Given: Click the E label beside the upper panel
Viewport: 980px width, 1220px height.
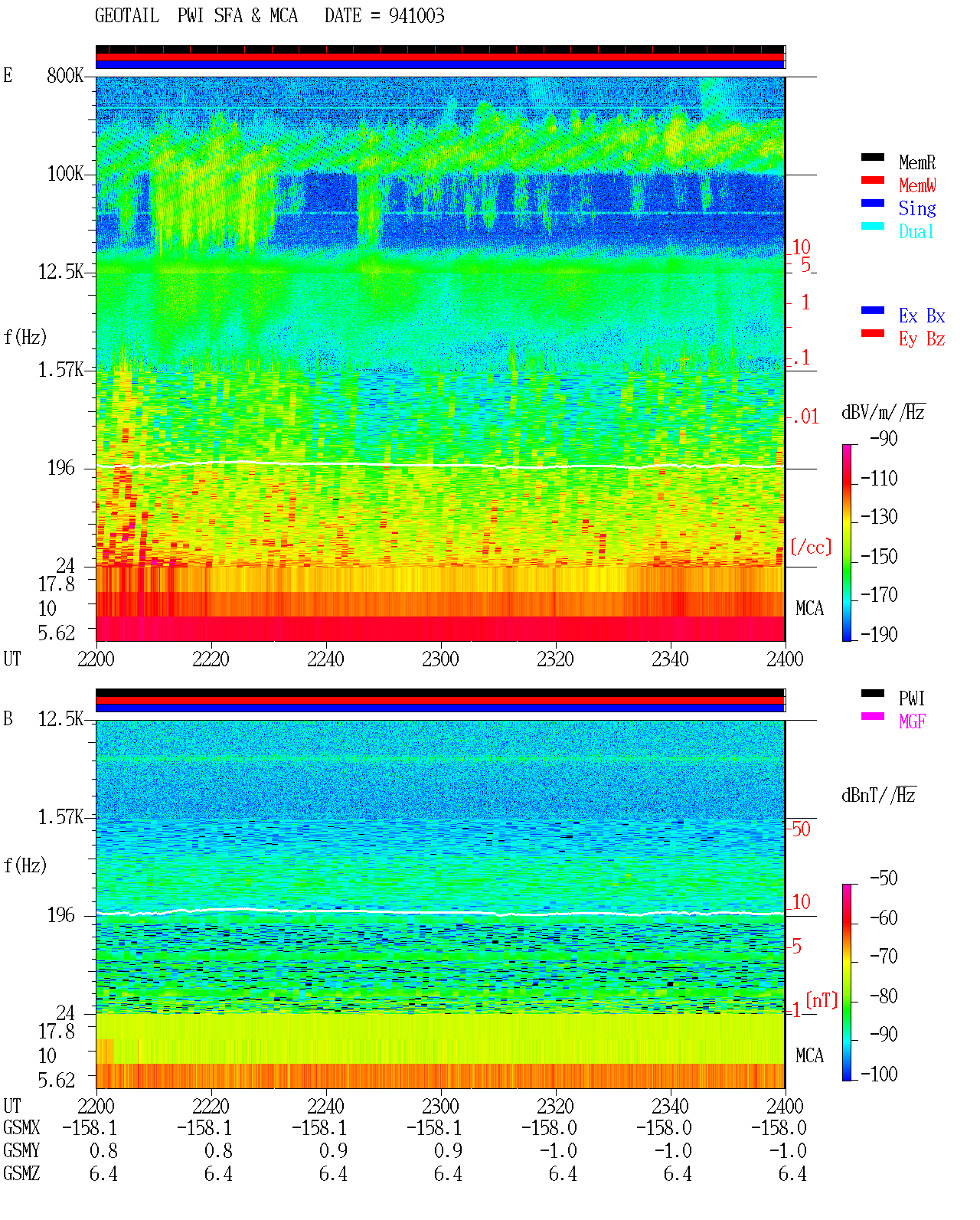Looking at the screenshot, I should (x=8, y=76).
